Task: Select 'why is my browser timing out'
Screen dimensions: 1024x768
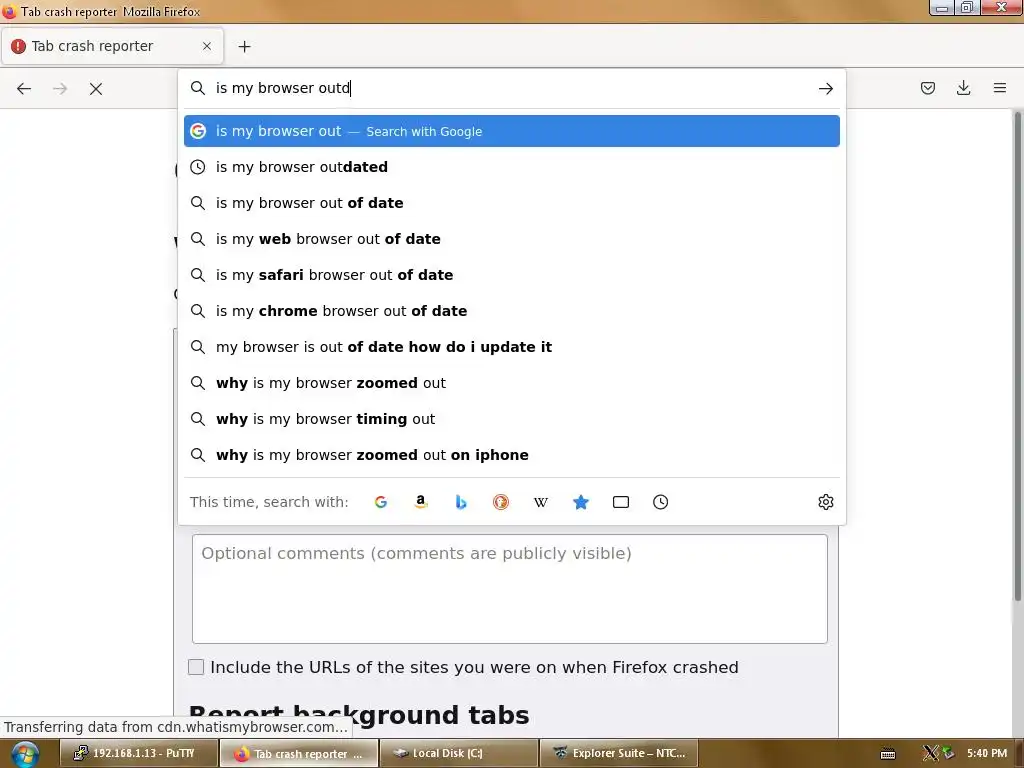Action: click(x=511, y=419)
